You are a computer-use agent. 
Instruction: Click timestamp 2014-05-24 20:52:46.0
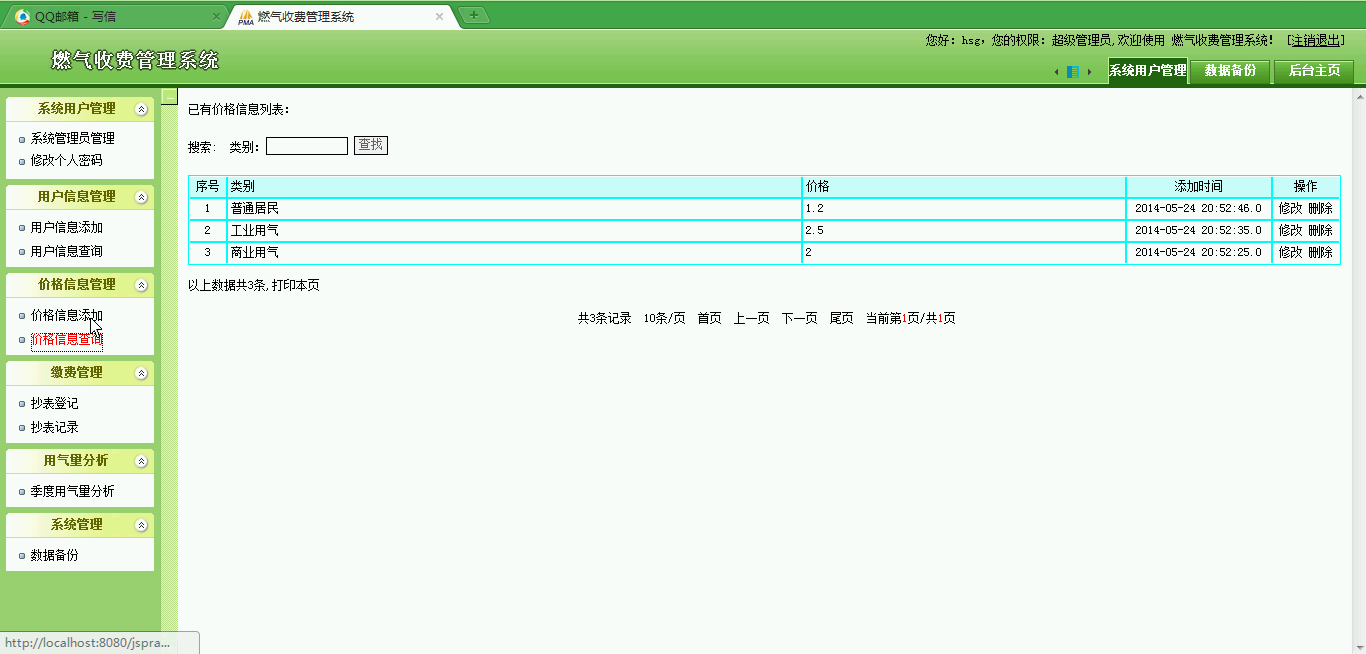click(x=1199, y=209)
